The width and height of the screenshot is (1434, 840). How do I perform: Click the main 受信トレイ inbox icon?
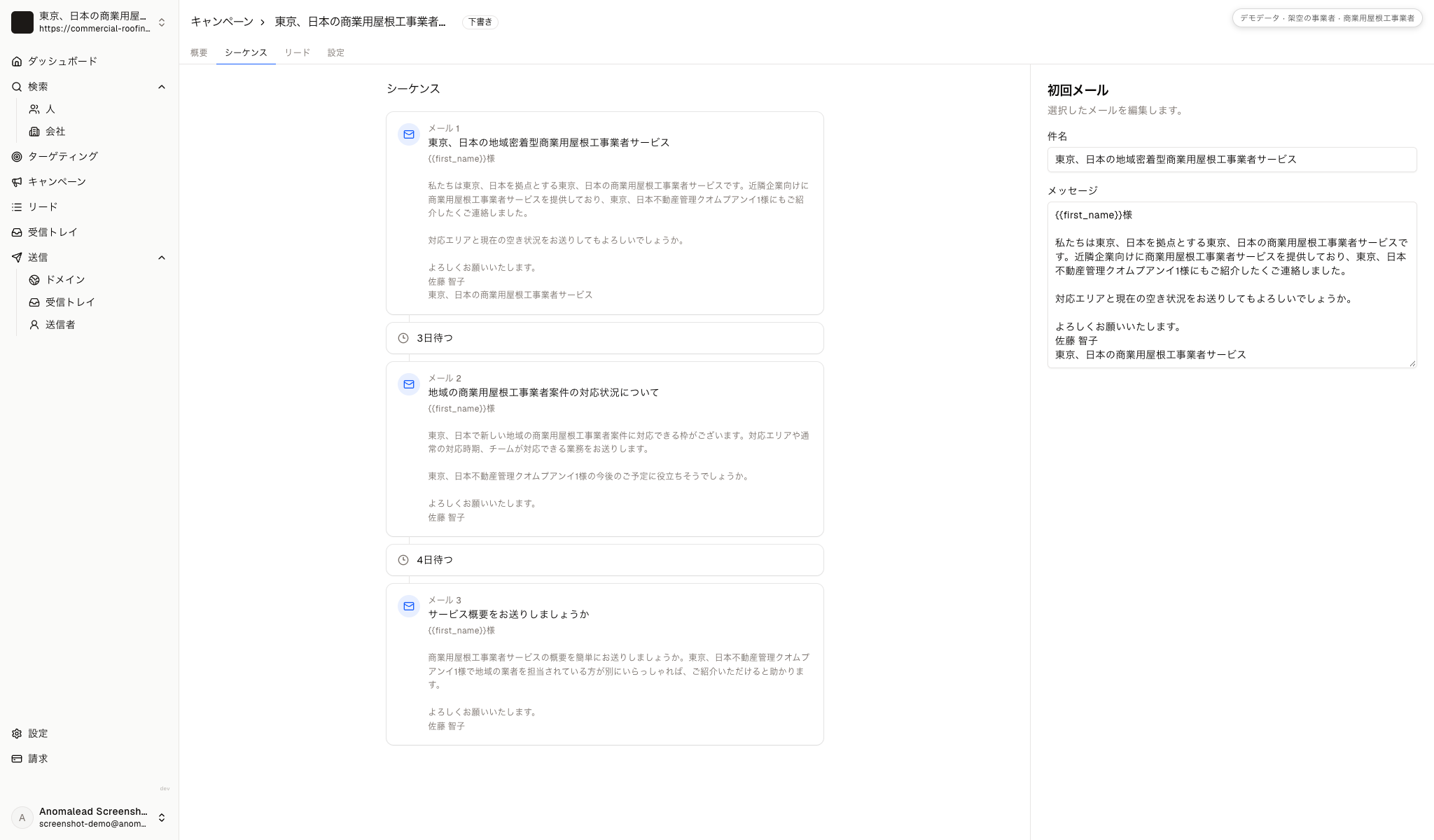[17, 232]
